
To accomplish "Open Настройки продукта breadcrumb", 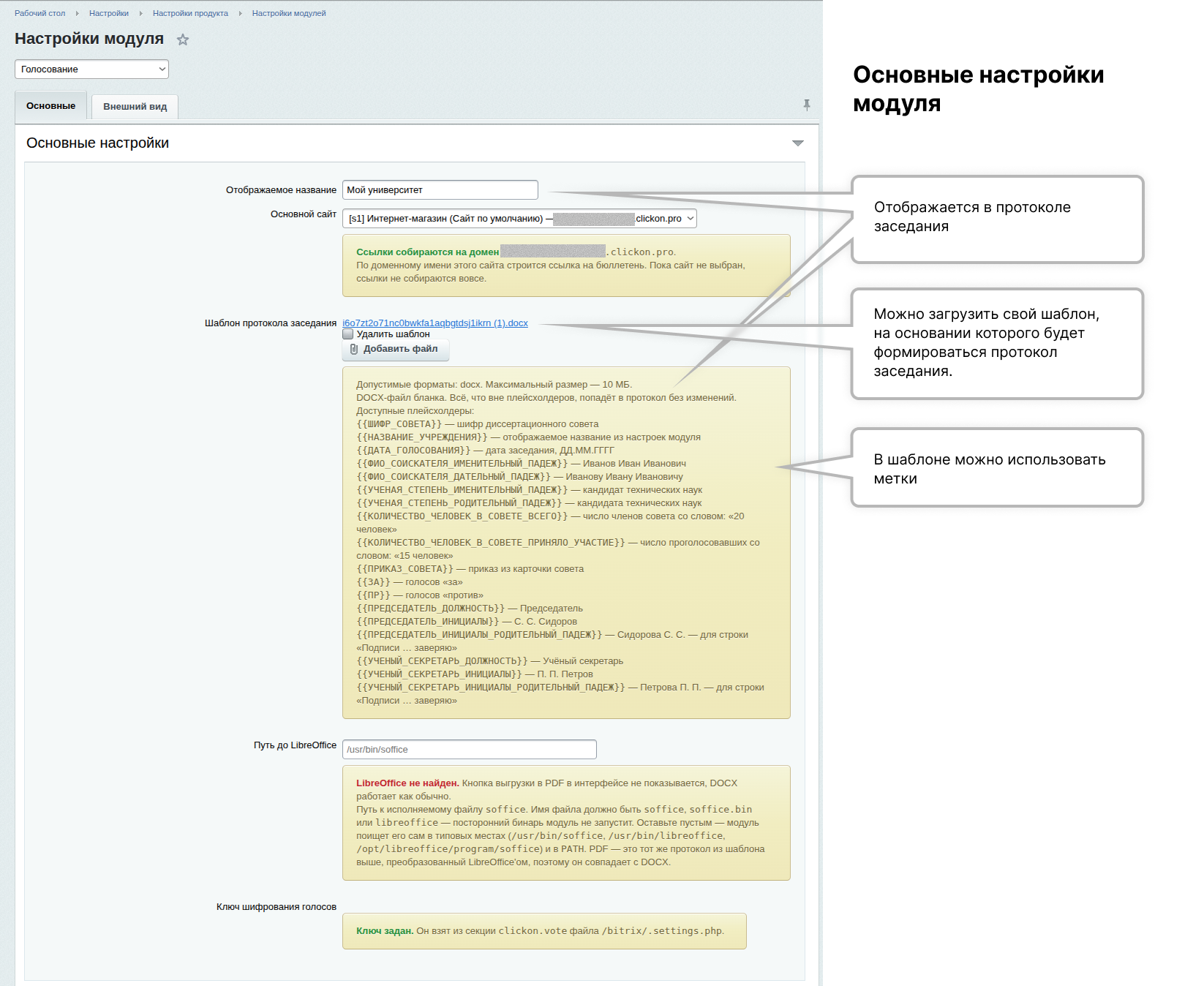I will pos(190,13).
